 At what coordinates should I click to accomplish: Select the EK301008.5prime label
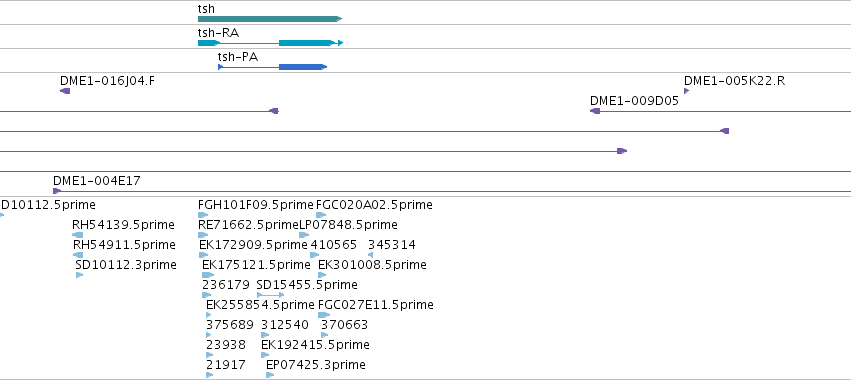click(x=372, y=265)
